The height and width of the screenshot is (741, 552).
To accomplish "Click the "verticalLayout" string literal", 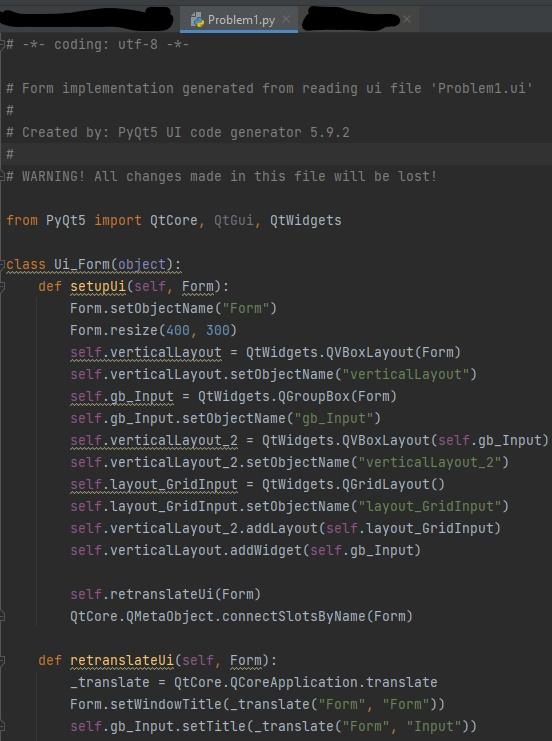I will (405, 374).
